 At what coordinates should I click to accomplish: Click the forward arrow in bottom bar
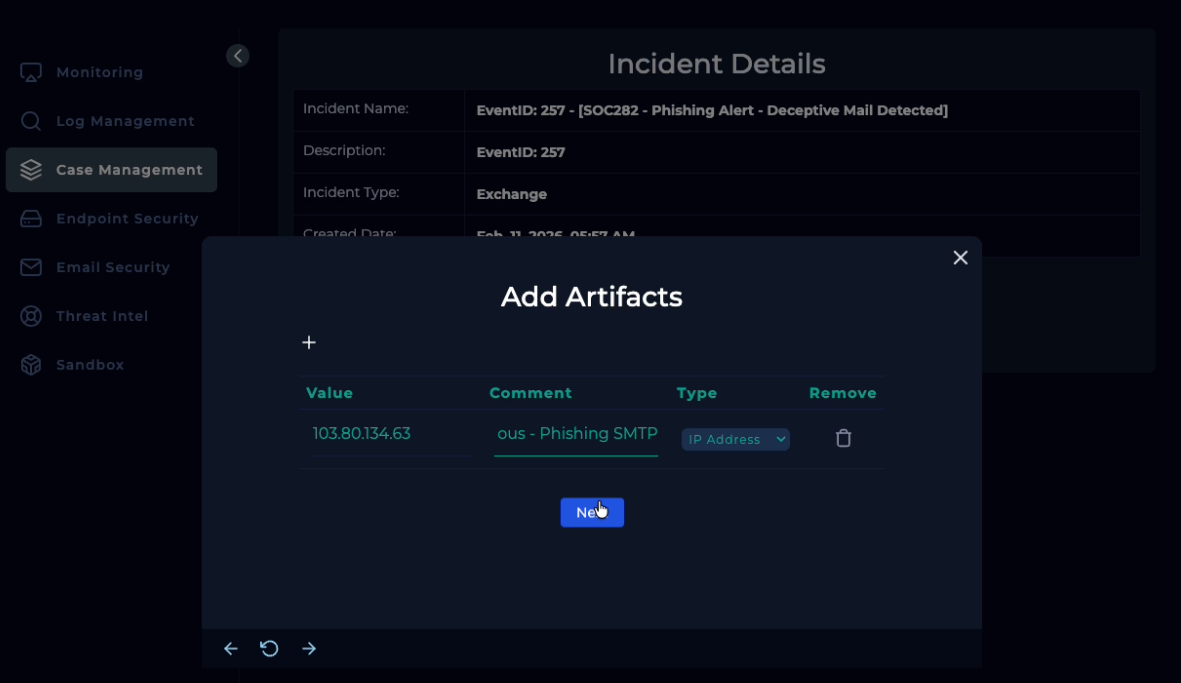coord(309,649)
